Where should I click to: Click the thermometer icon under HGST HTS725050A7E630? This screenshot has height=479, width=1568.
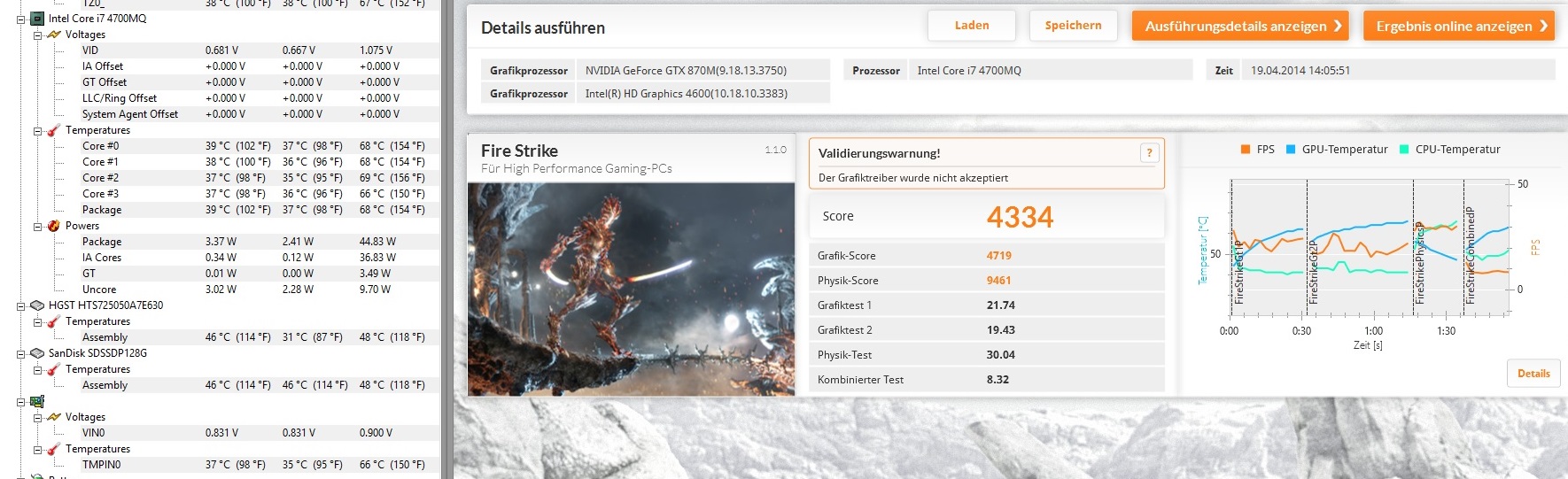(54, 321)
